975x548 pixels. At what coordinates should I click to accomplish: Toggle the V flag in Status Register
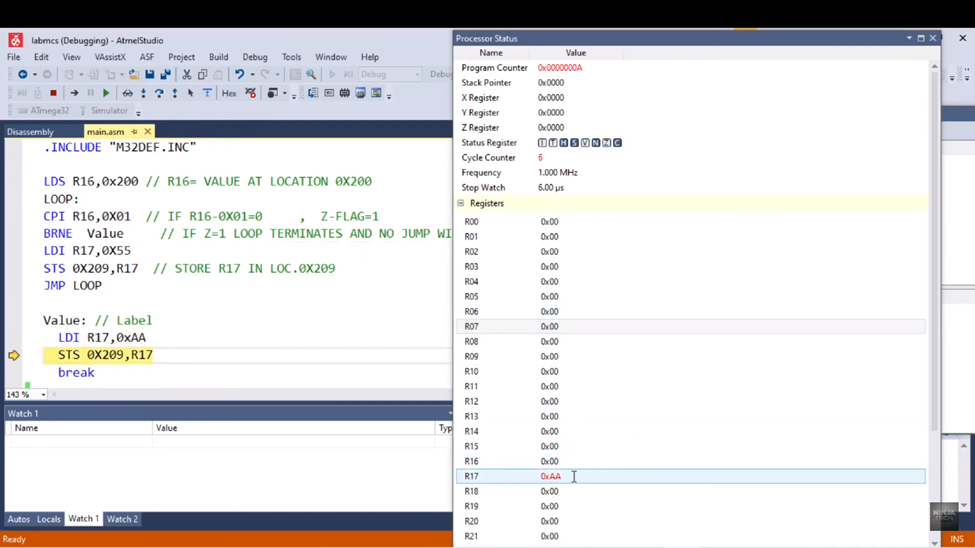(x=585, y=143)
